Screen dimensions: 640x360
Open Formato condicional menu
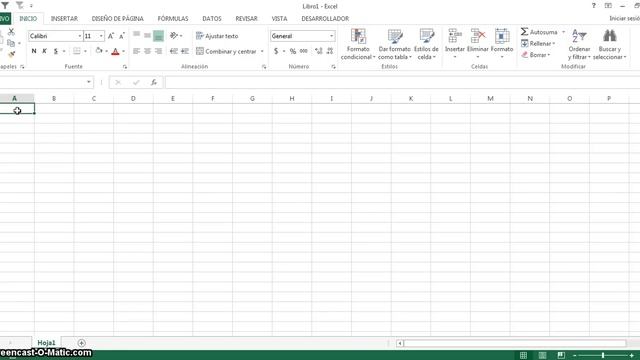(x=358, y=44)
